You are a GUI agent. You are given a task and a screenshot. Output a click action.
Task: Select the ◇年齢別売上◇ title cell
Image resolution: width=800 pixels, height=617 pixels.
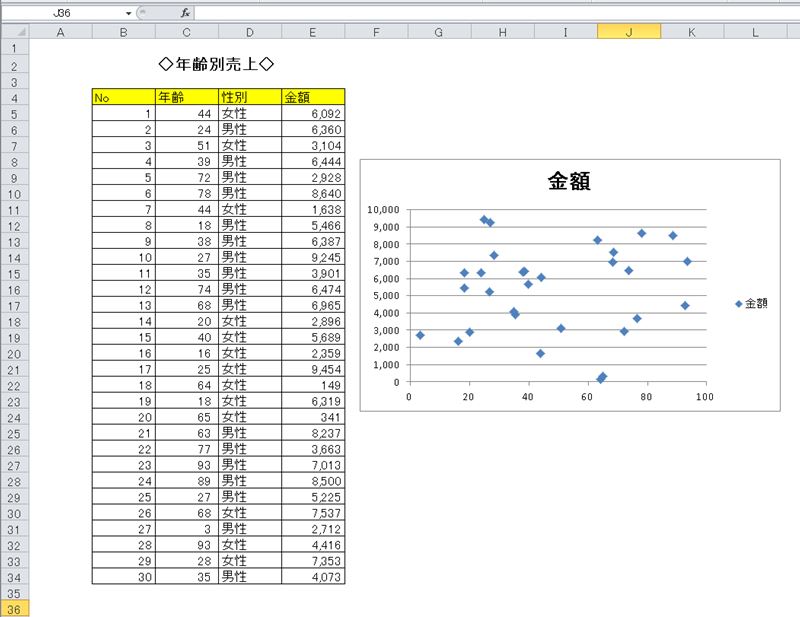(x=217, y=65)
